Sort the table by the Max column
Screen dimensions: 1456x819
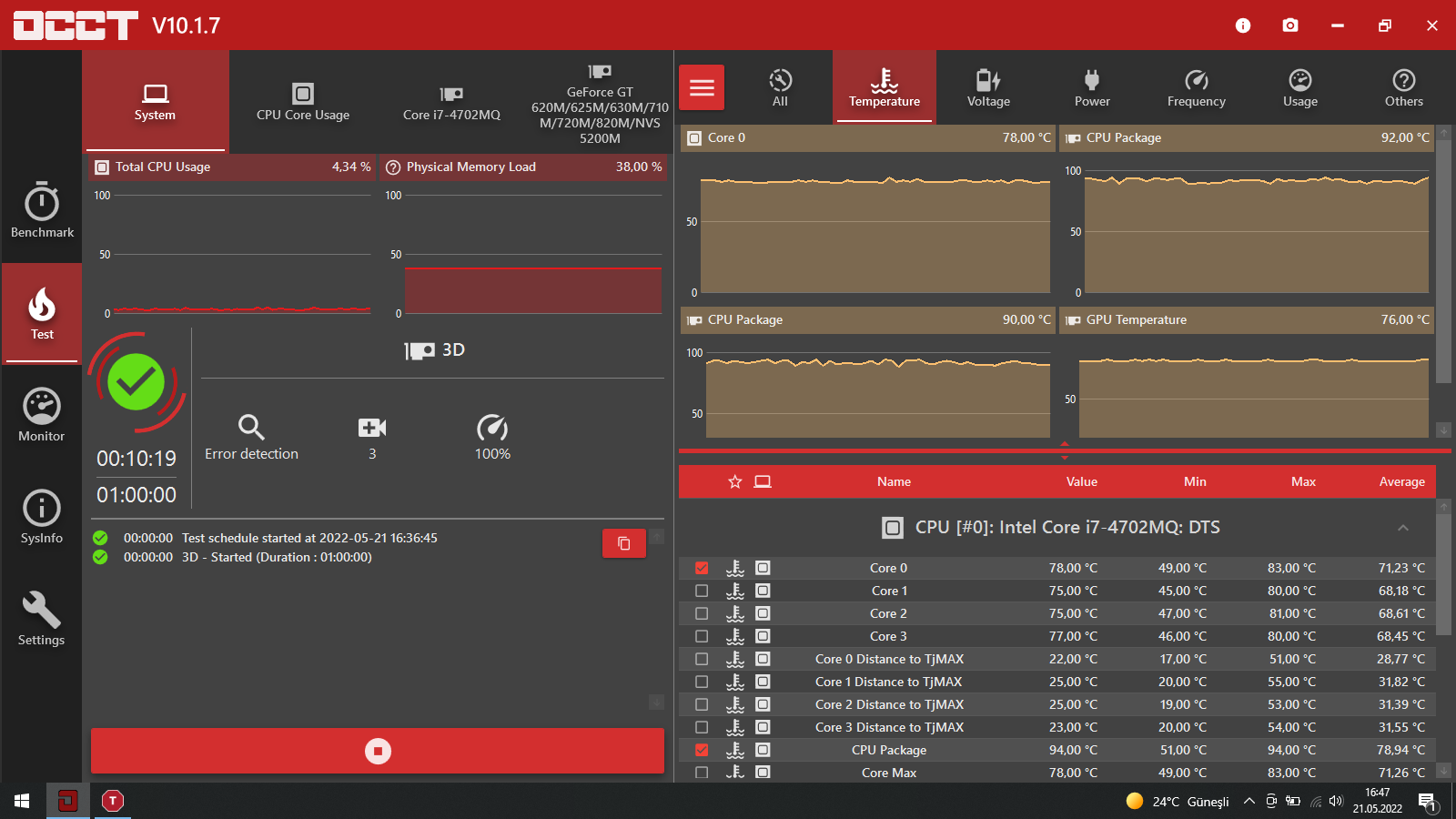click(x=1303, y=481)
